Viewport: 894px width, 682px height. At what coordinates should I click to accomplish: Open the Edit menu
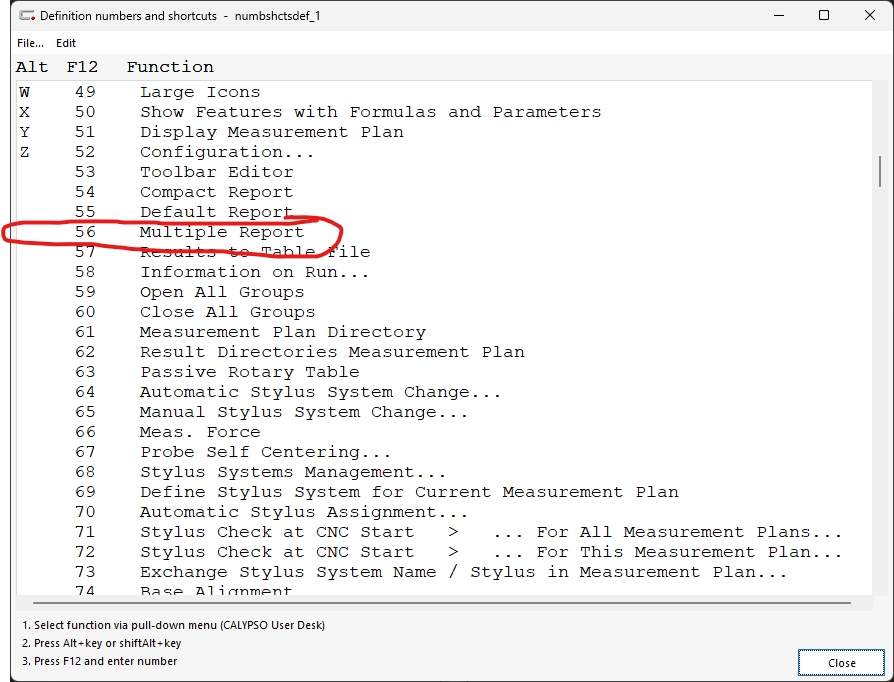pyautogui.click(x=66, y=43)
